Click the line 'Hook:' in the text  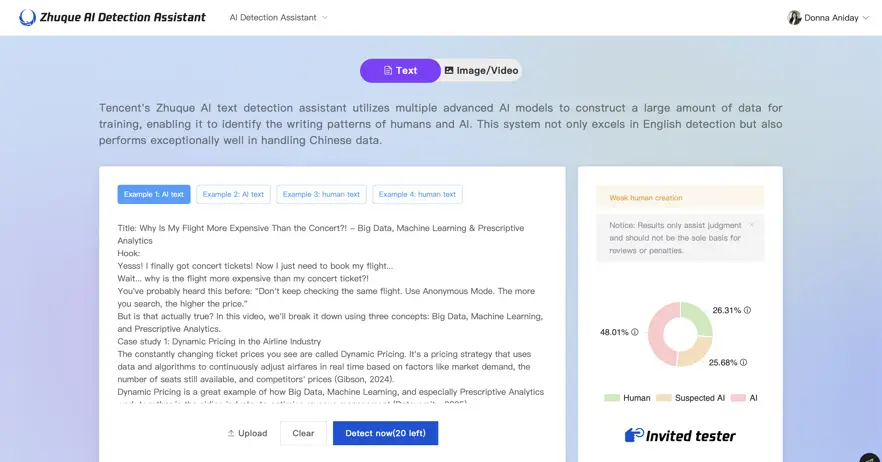tap(129, 253)
